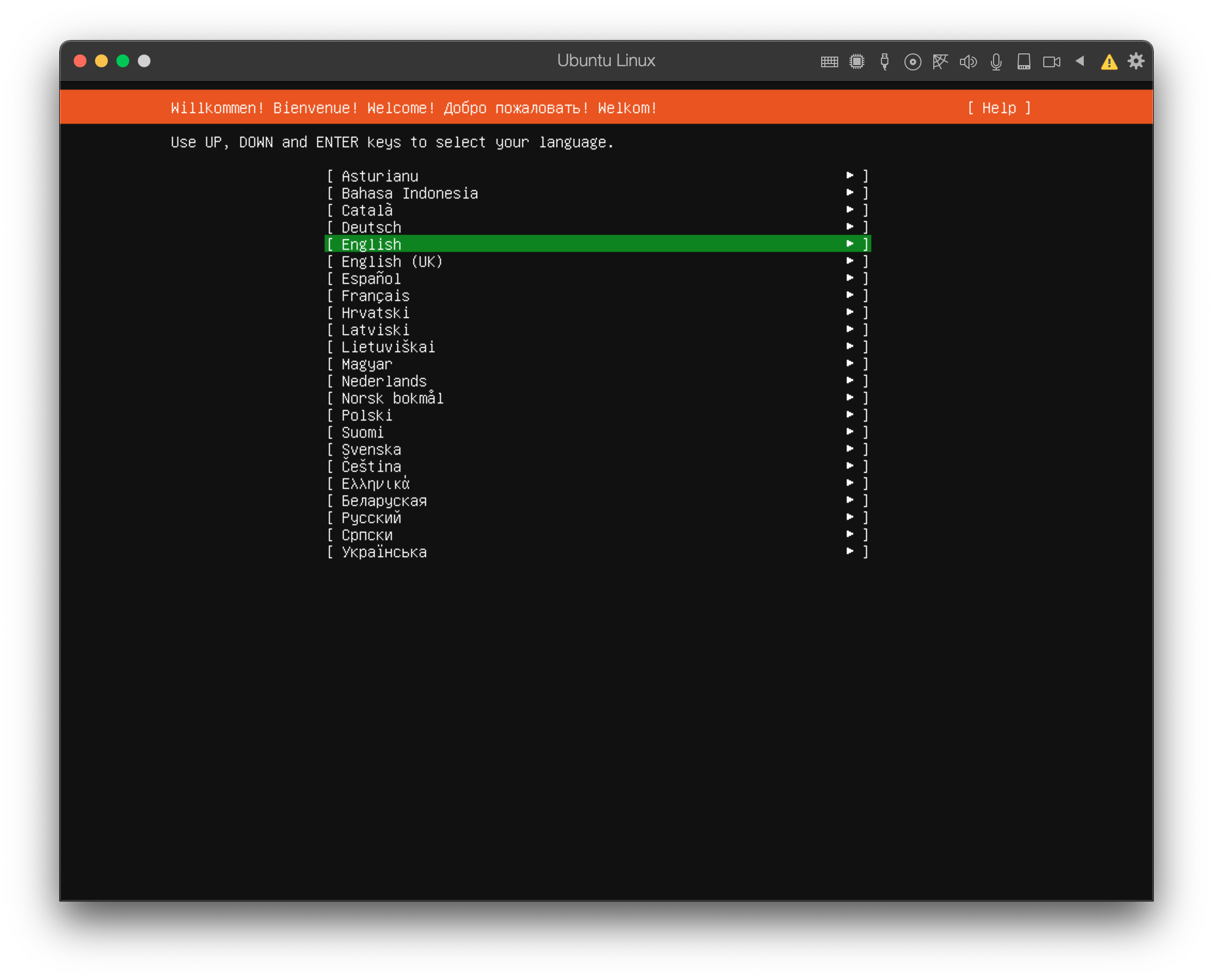Image resolution: width=1213 pixels, height=980 pixels.
Task: Click the network spider-web icon
Action: 940,61
